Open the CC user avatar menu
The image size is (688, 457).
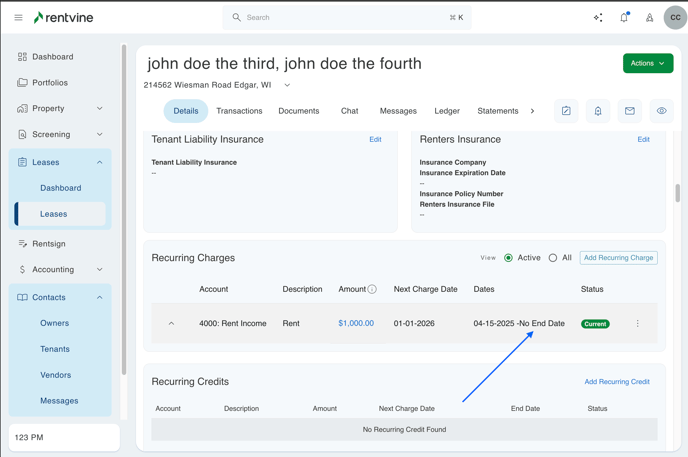[x=675, y=17]
